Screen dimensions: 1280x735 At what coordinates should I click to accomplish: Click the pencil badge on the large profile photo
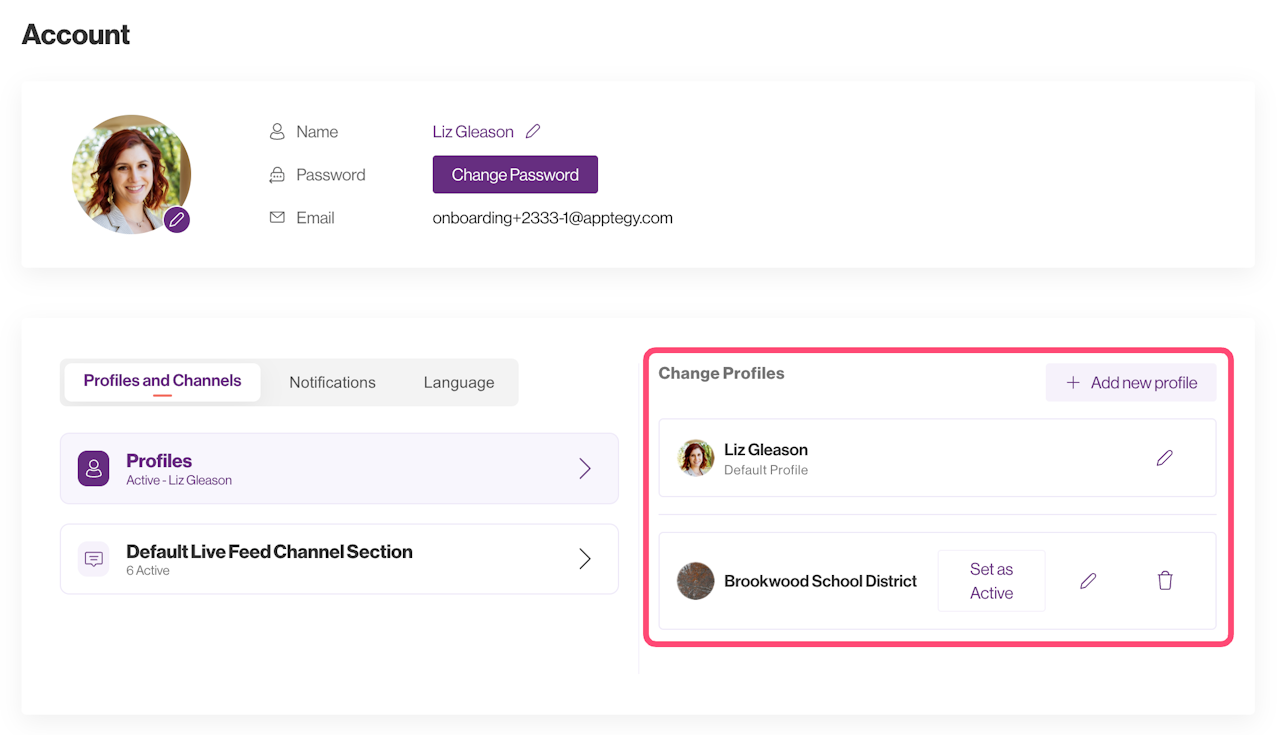pos(177,220)
